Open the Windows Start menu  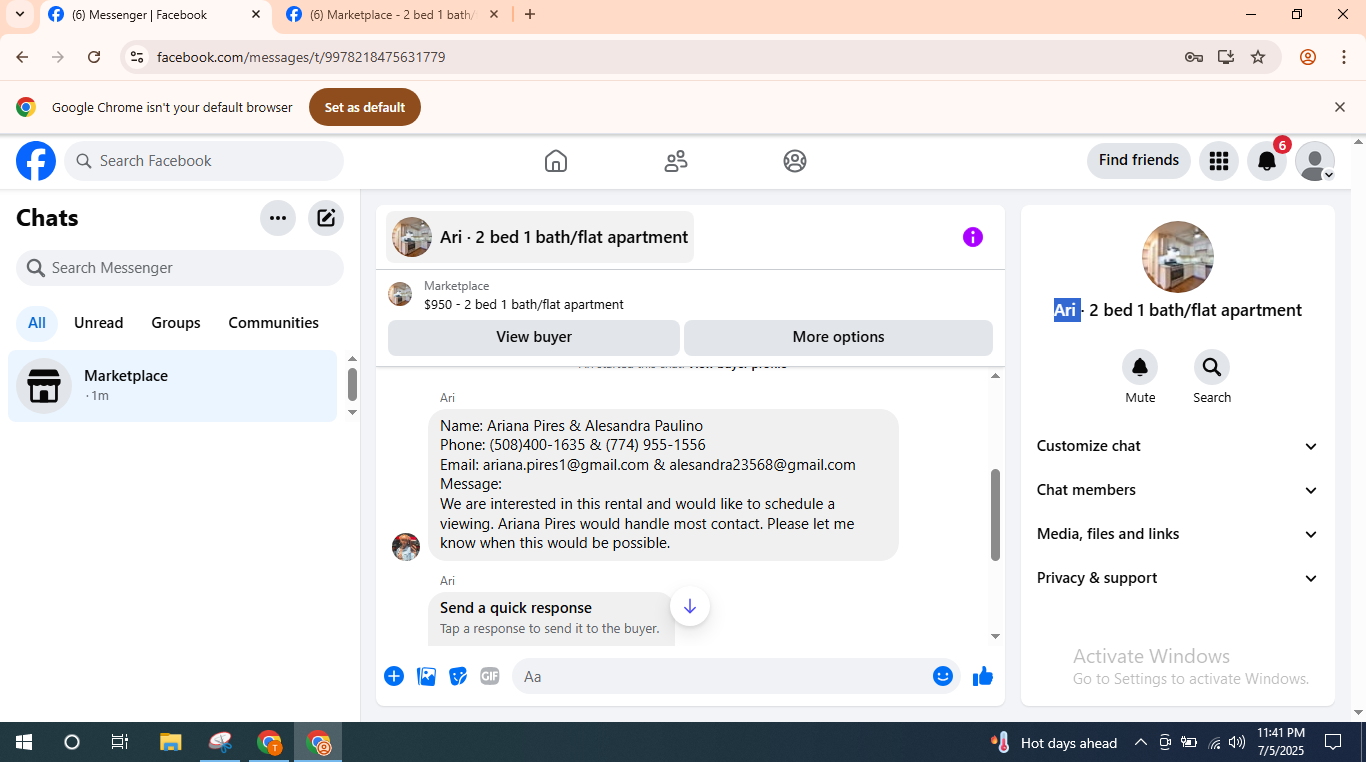(x=24, y=742)
